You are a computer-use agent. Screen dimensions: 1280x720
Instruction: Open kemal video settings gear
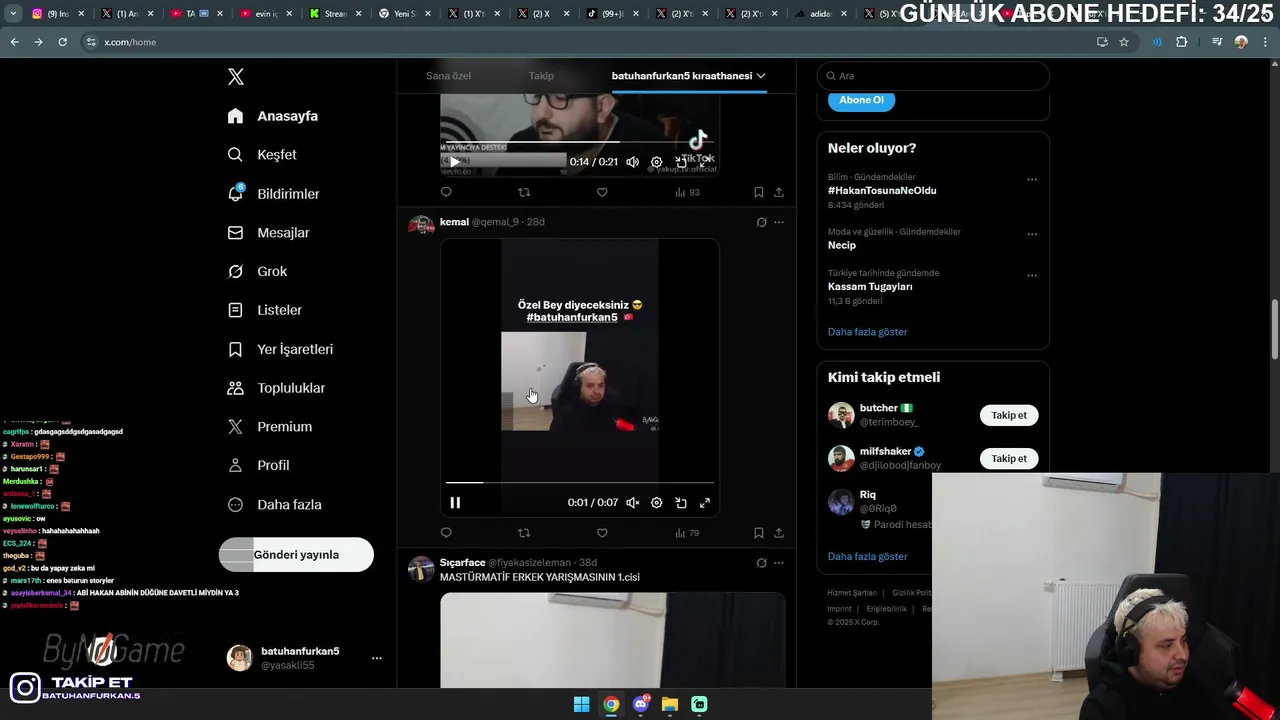pyautogui.click(x=656, y=503)
